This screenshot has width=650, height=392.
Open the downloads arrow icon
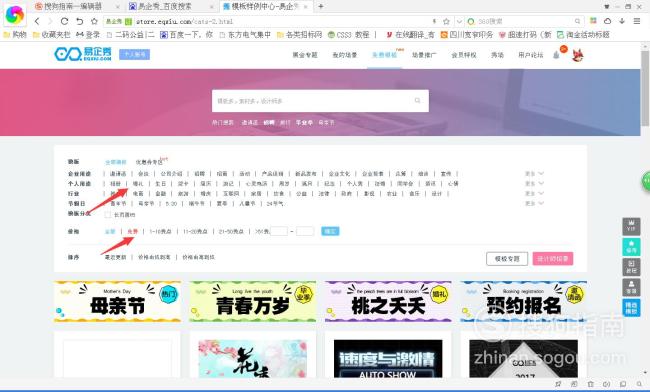[622, 21]
